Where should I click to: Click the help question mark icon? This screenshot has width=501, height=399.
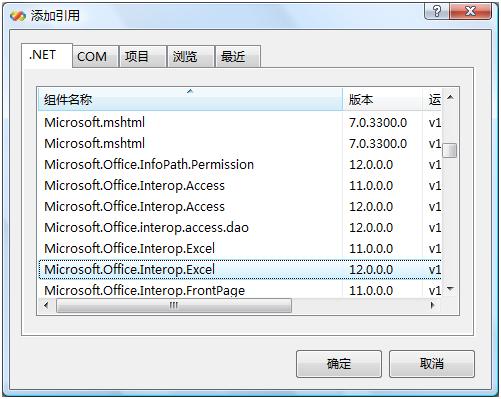[436, 12]
